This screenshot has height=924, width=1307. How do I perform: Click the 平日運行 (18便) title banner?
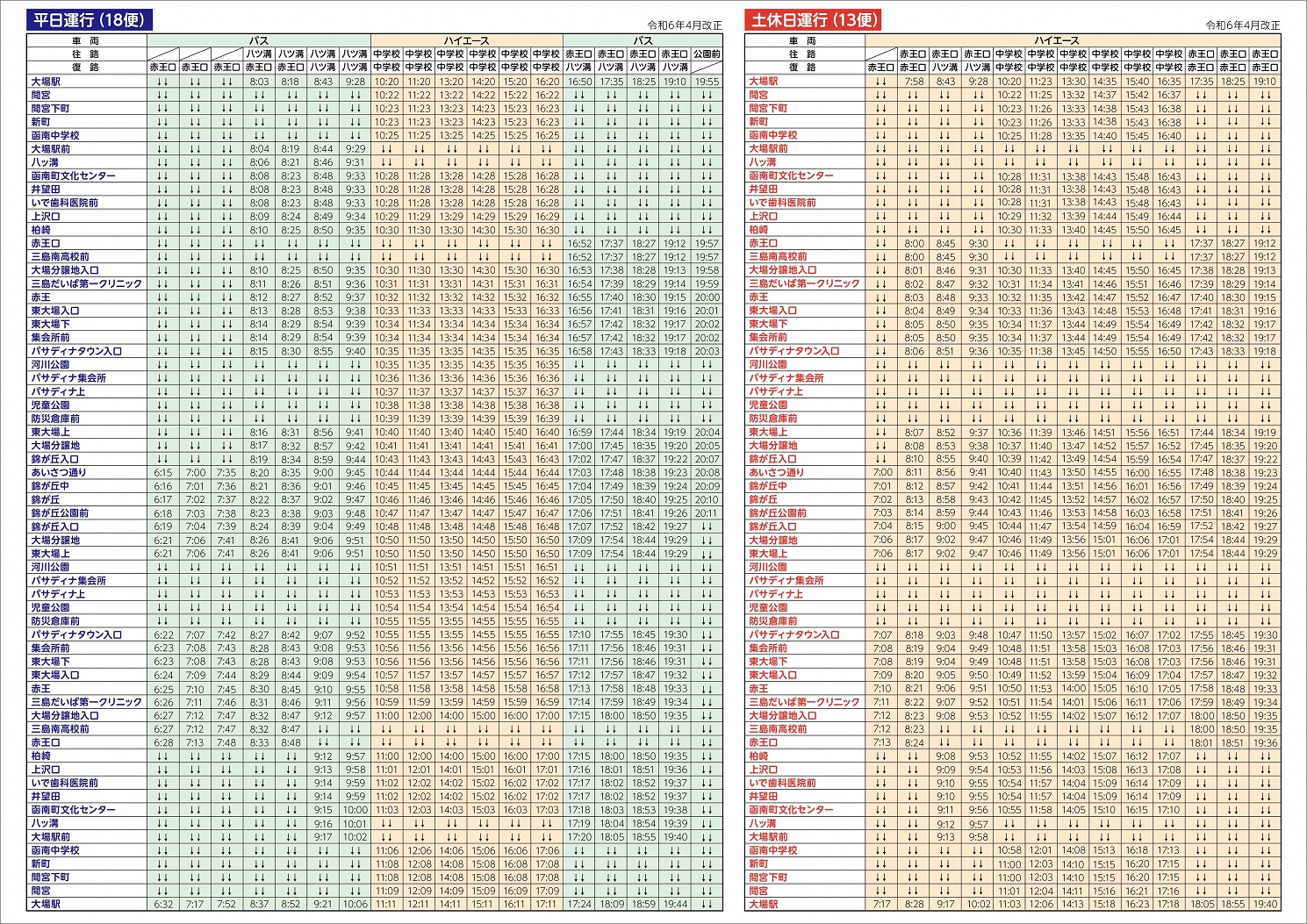89,20
